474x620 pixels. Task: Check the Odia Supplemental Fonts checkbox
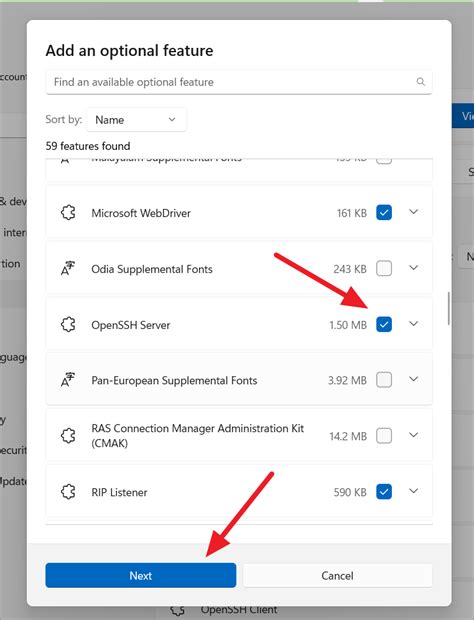pyautogui.click(x=384, y=268)
